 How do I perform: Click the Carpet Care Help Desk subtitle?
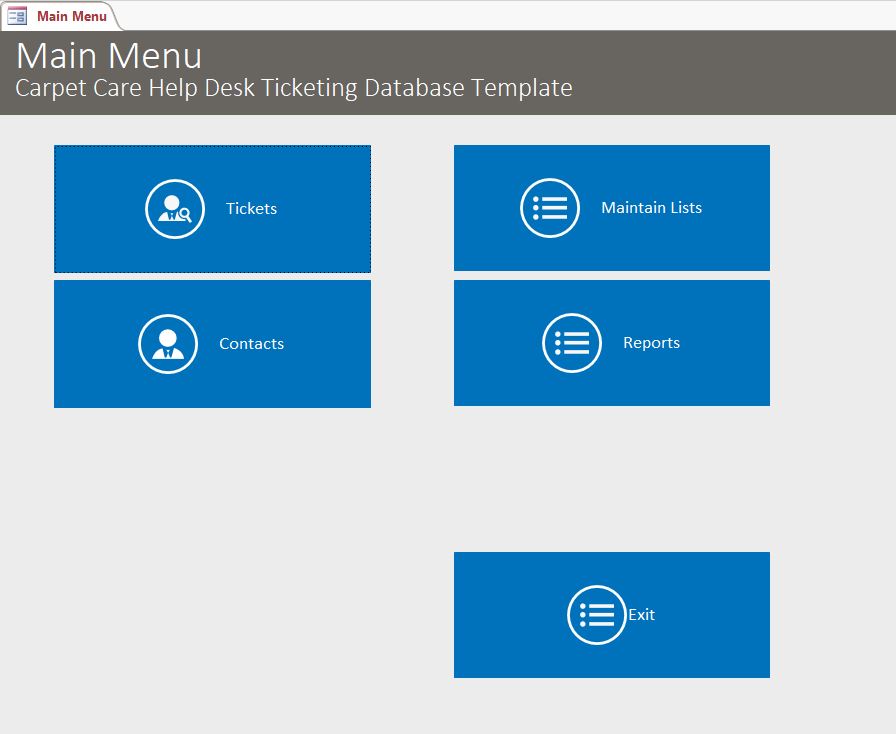point(294,88)
